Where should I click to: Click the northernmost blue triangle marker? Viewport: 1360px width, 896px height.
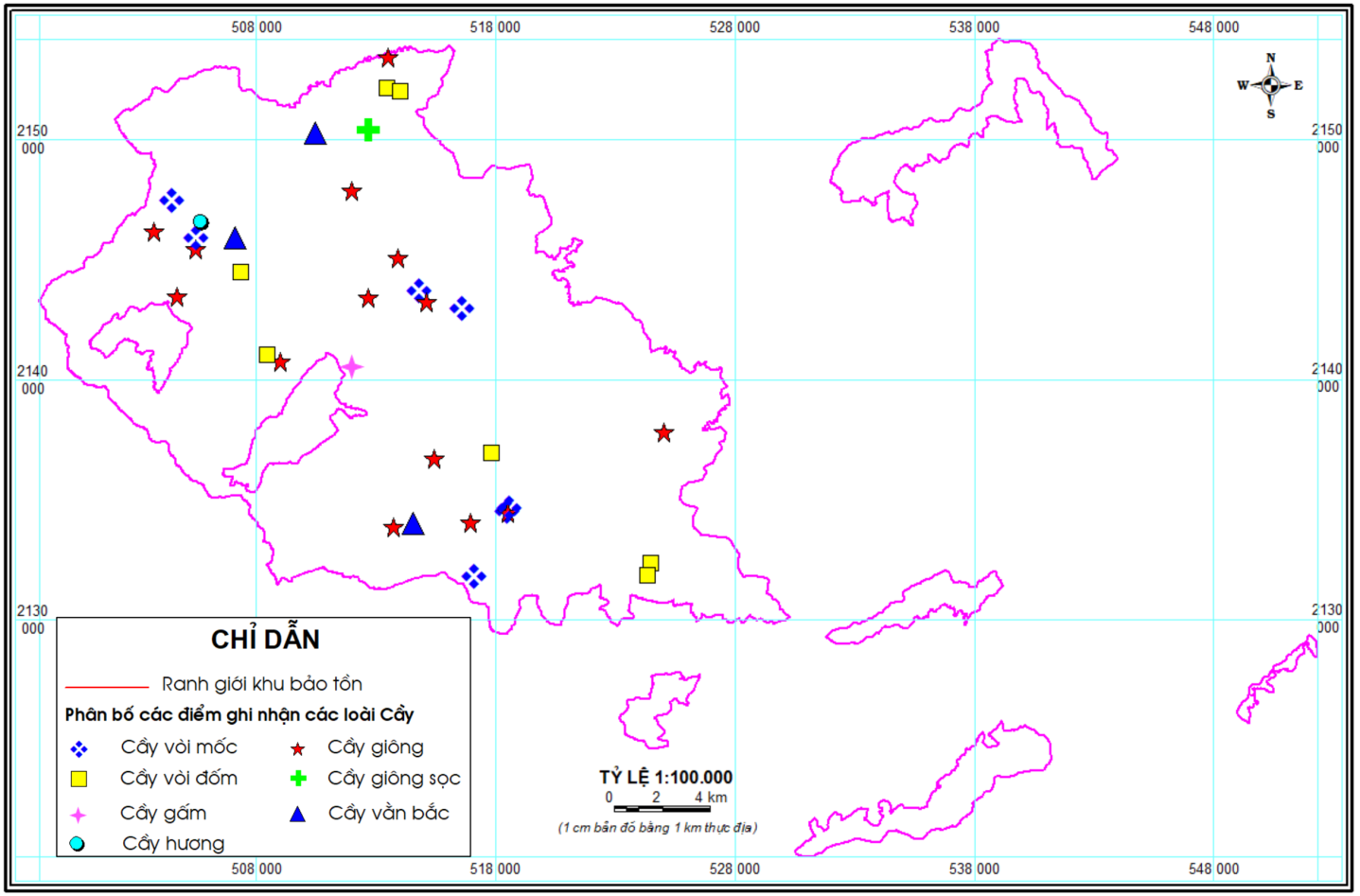click(x=315, y=133)
